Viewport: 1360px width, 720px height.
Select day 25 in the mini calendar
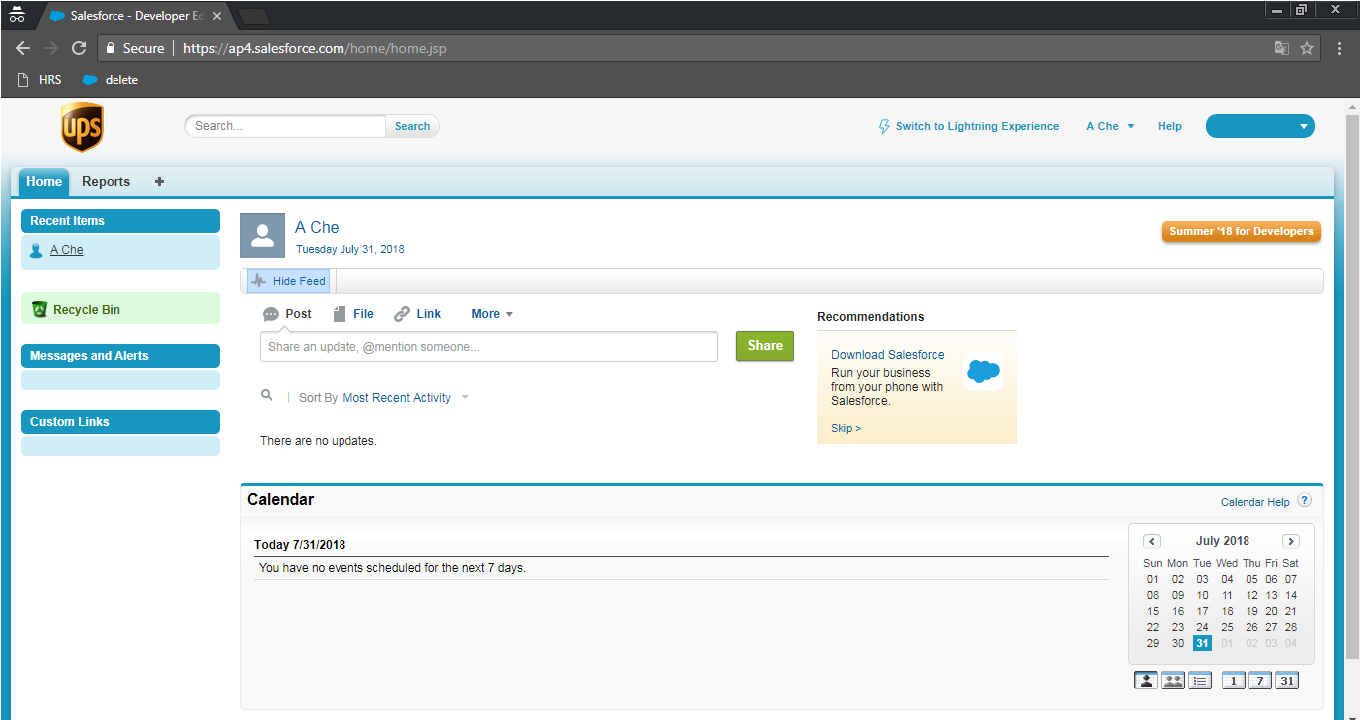pyautogui.click(x=1227, y=628)
